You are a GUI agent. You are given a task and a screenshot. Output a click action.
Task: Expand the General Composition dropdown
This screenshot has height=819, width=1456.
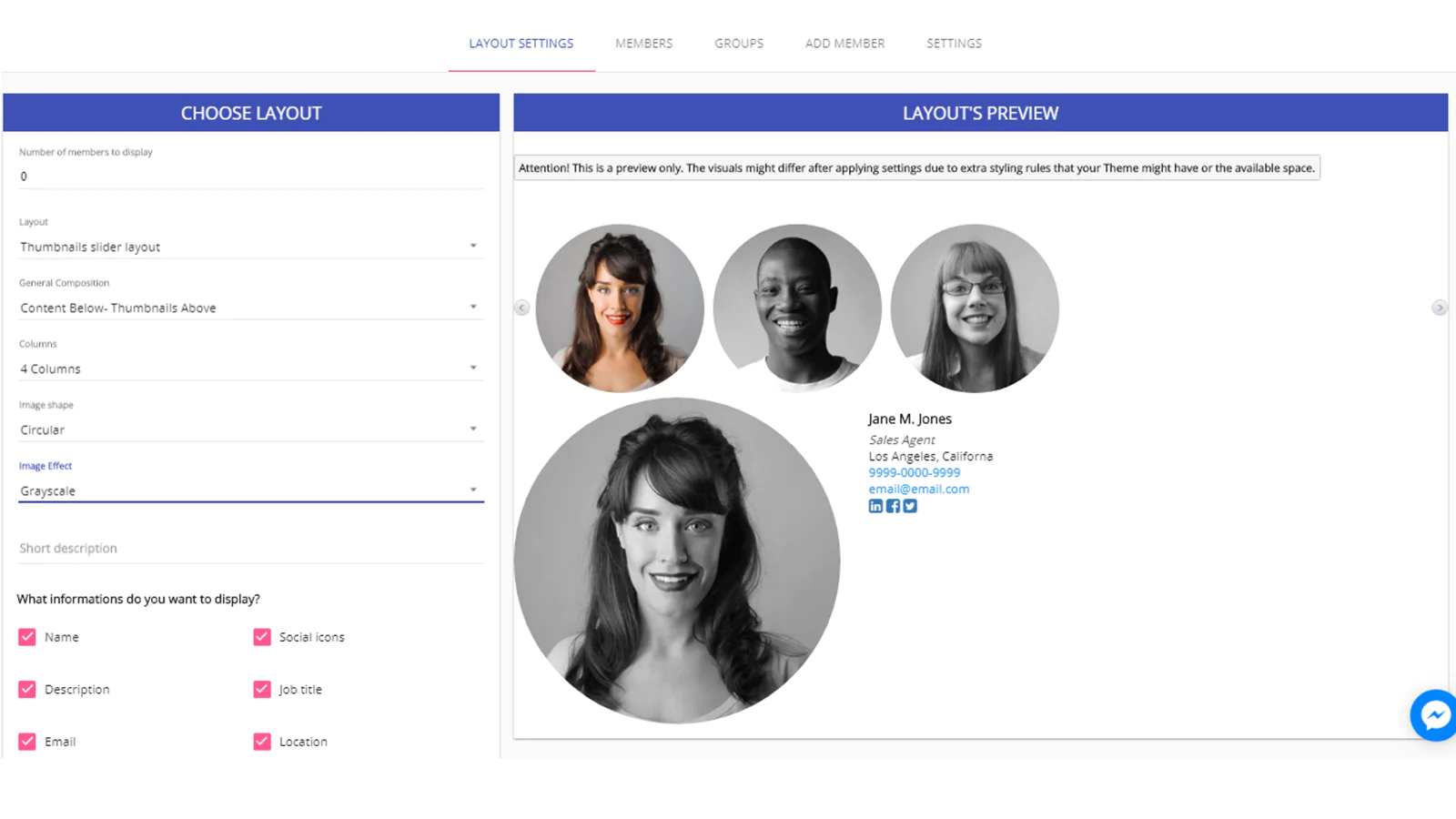point(251,308)
